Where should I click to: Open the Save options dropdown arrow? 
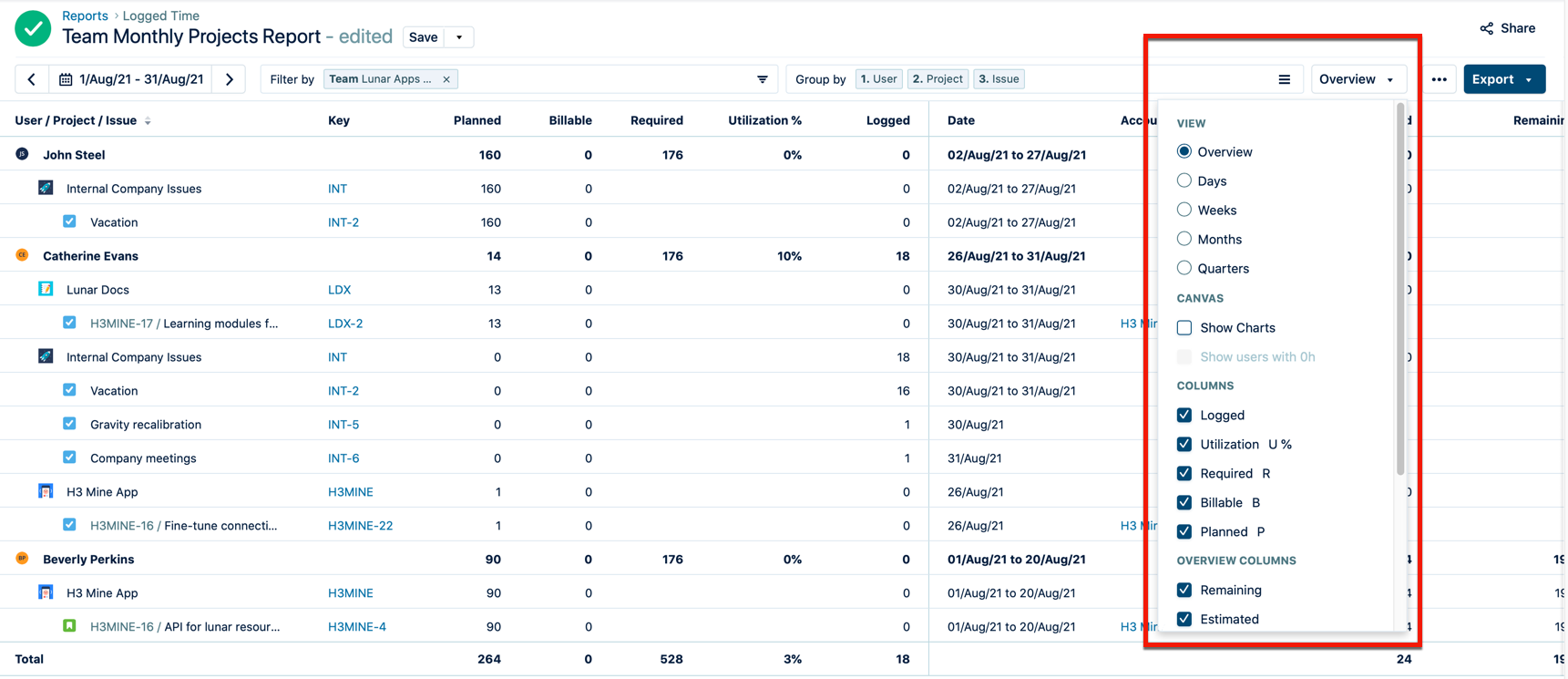click(x=459, y=37)
